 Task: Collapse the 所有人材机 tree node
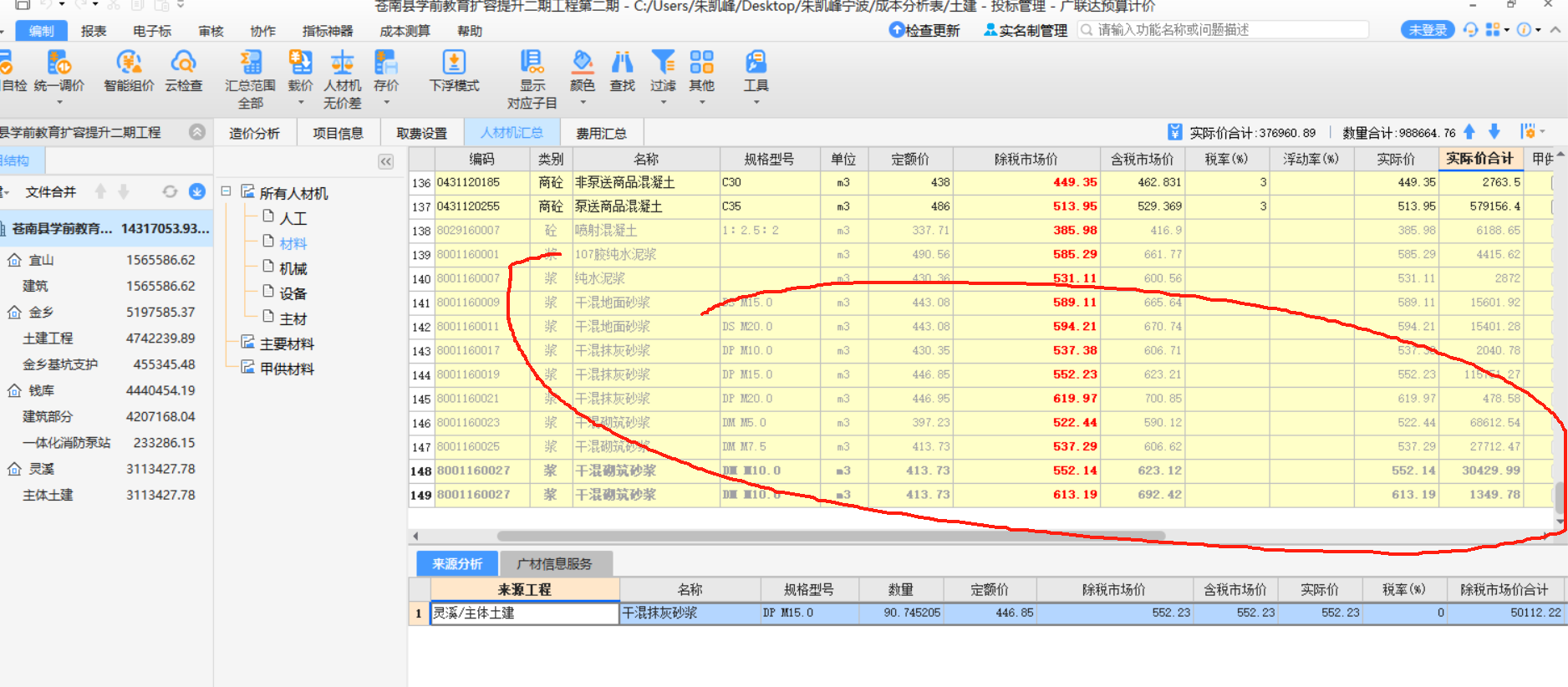tap(226, 191)
